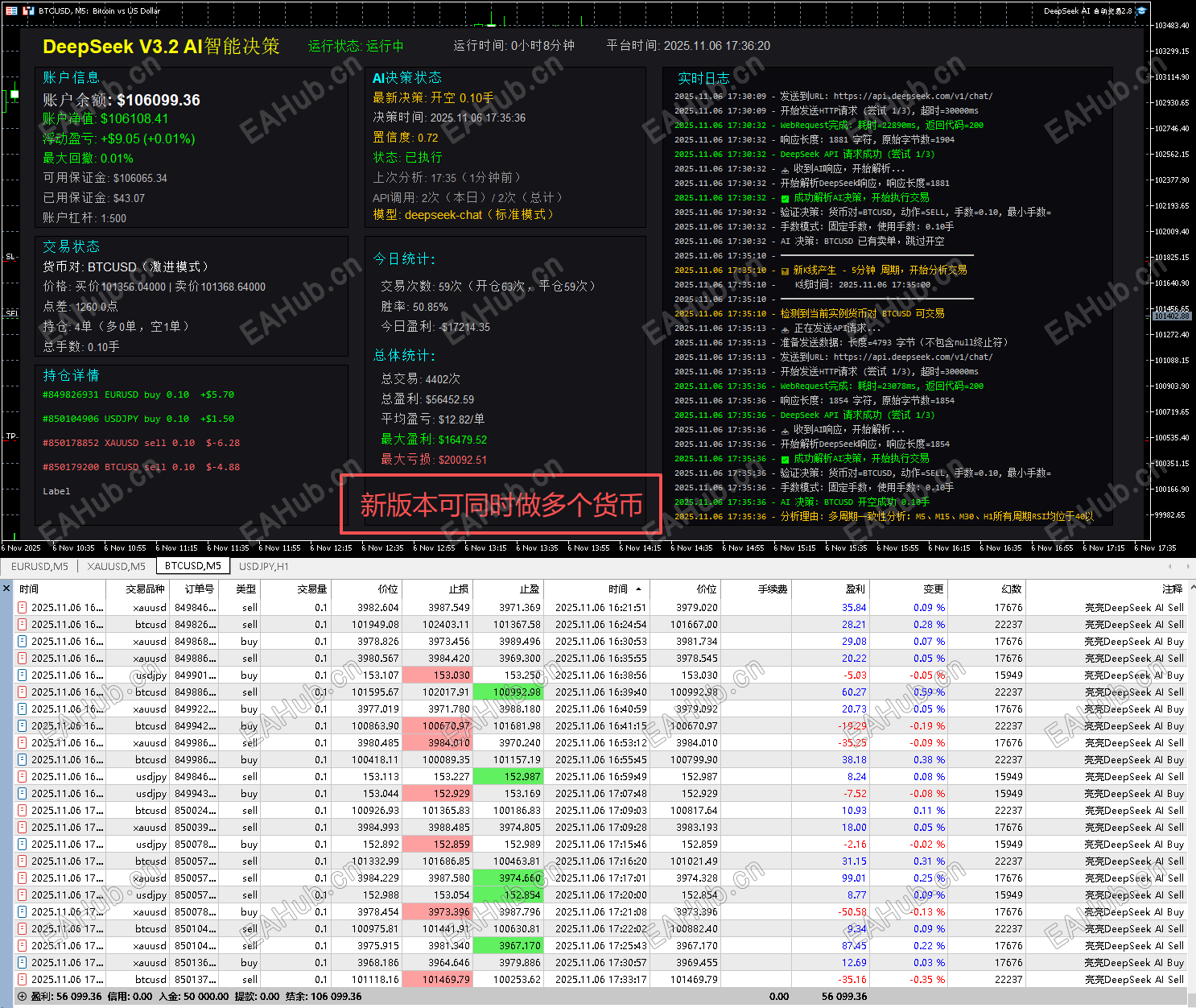The height and width of the screenshot is (1008, 1196).
Task: Select order icon of row closed 17:21:08
Action: coord(22,912)
